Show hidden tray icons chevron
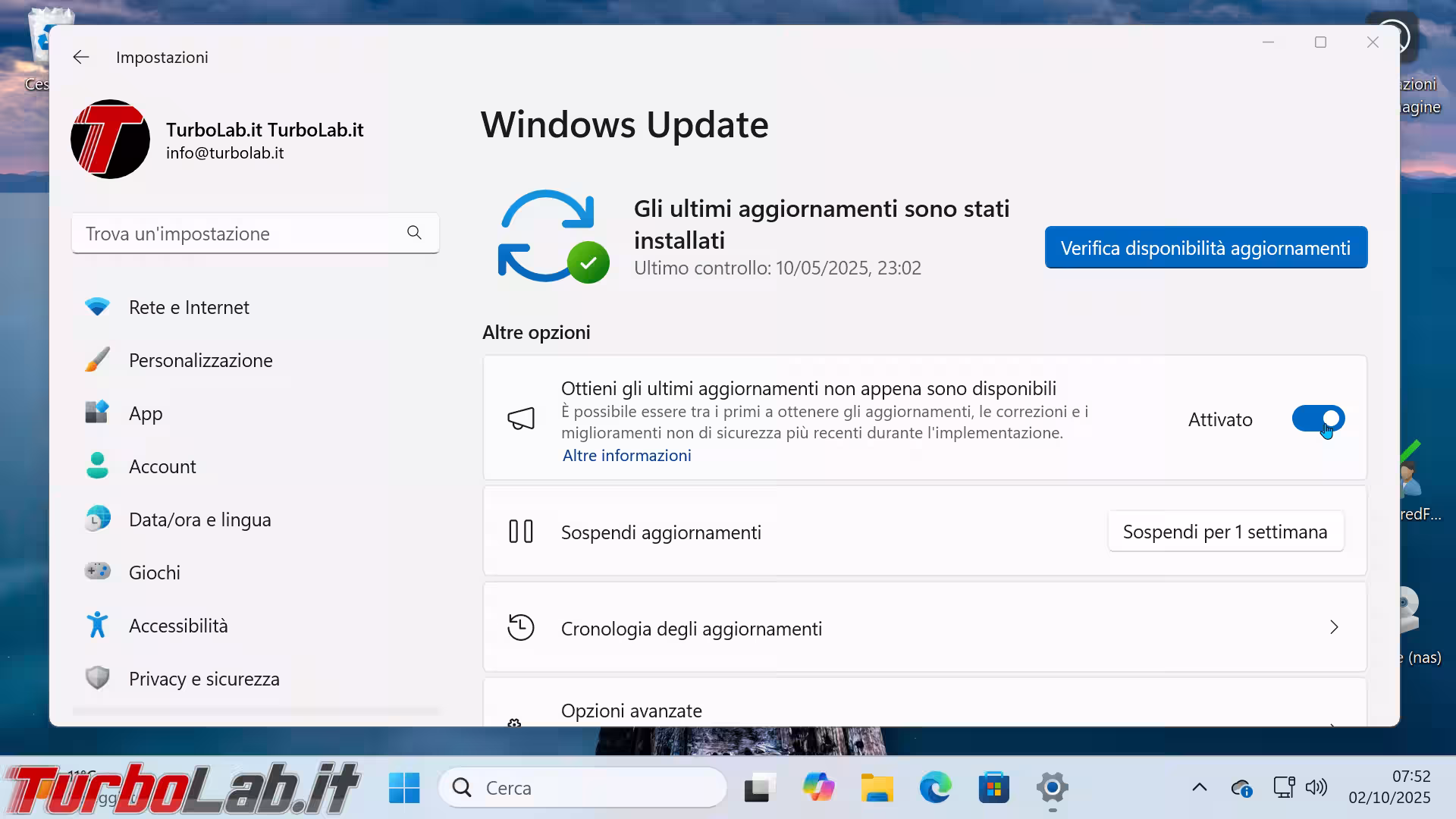1456x819 pixels. tap(1199, 787)
